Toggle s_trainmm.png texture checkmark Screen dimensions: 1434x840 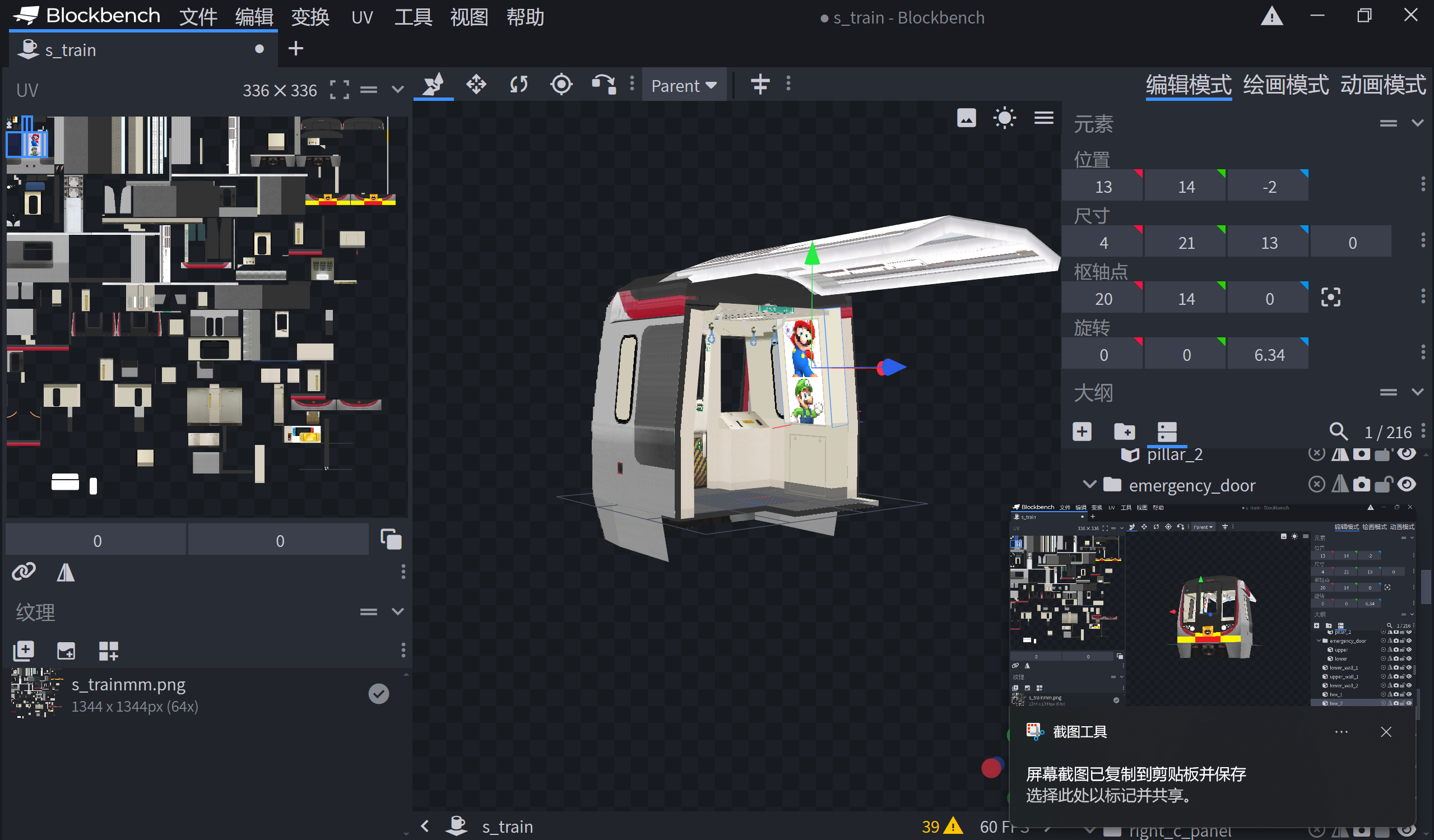(x=378, y=693)
